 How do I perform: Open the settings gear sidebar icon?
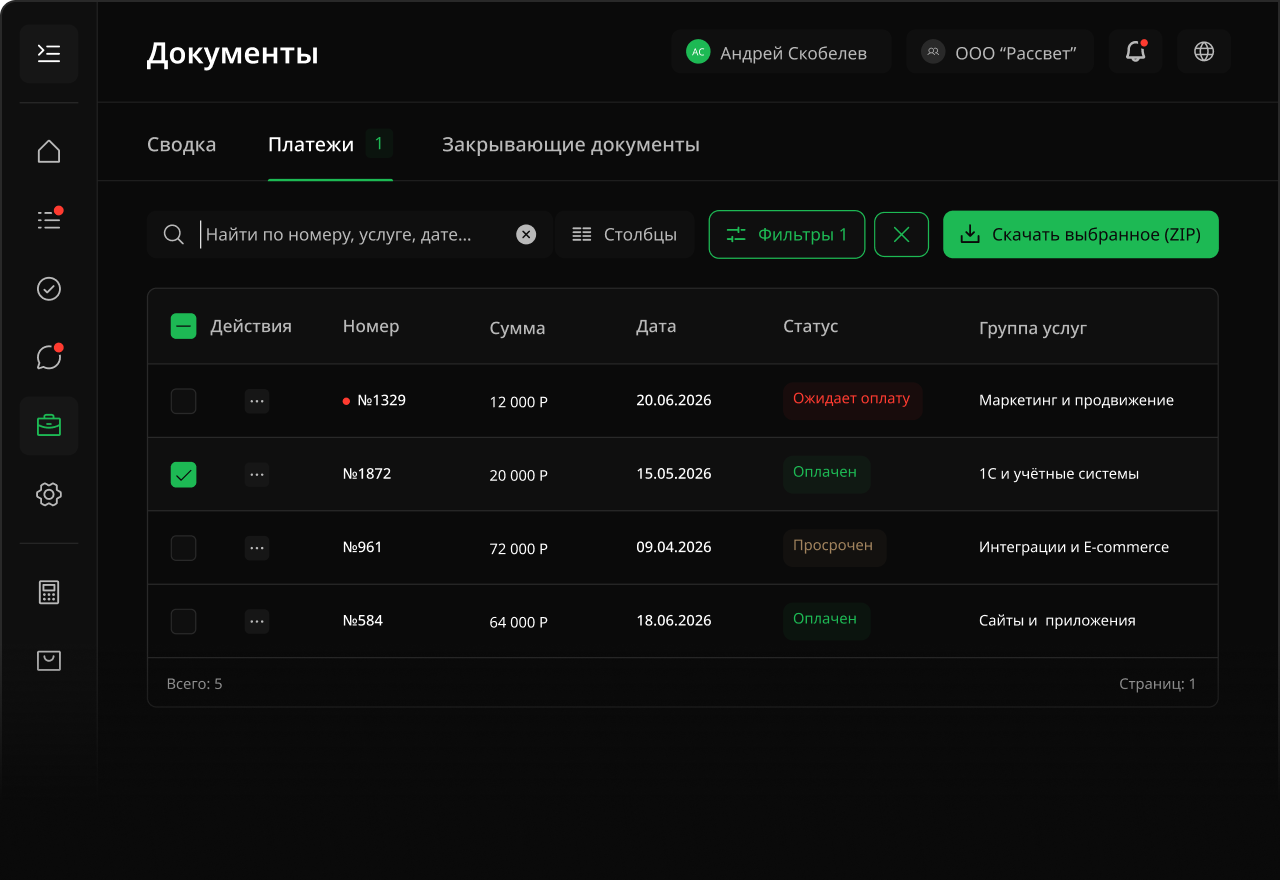(x=49, y=494)
